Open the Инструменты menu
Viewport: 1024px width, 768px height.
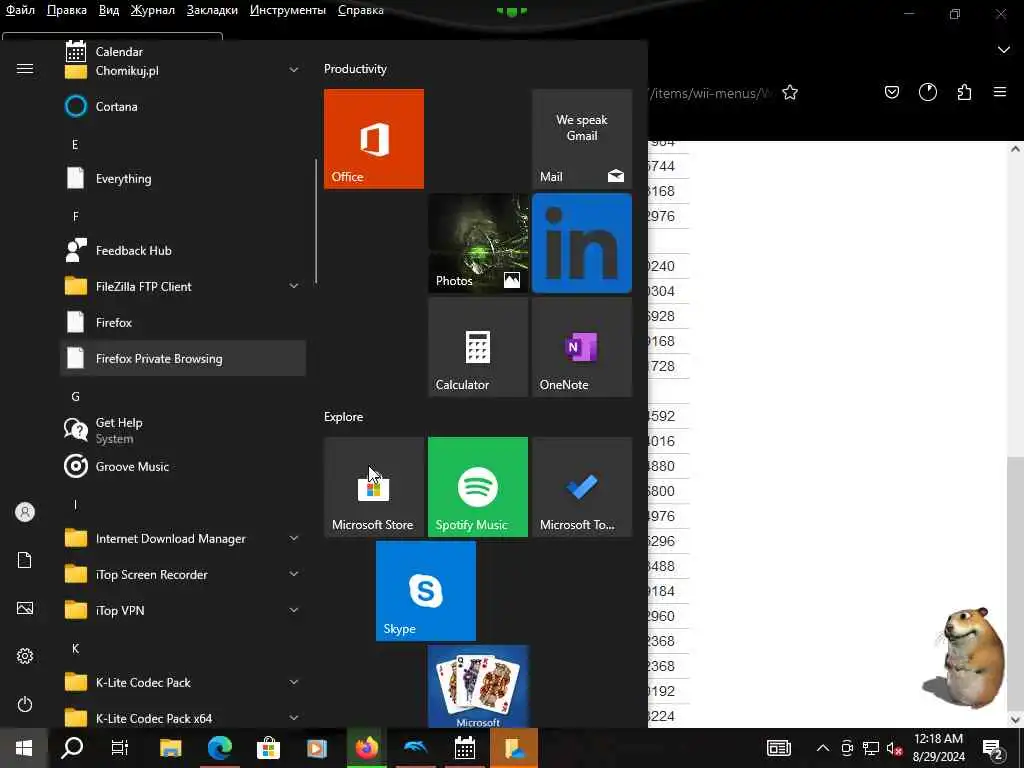pos(288,10)
